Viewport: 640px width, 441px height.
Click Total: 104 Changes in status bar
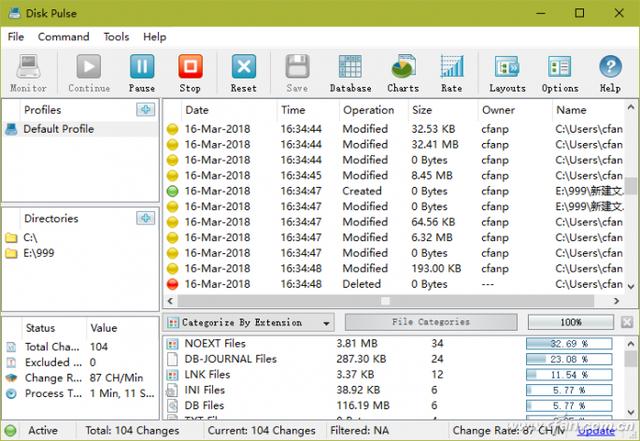click(x=132, y=430)
